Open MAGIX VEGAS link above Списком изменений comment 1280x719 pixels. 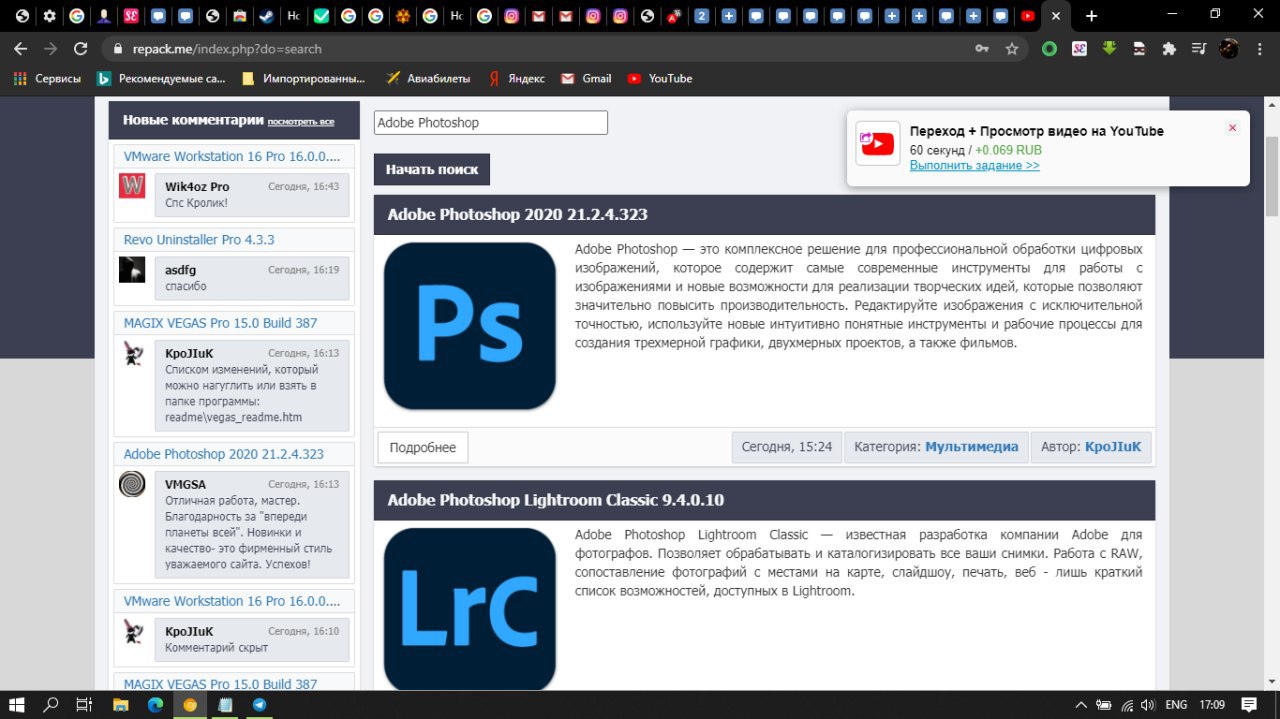[x=221, y=323]
